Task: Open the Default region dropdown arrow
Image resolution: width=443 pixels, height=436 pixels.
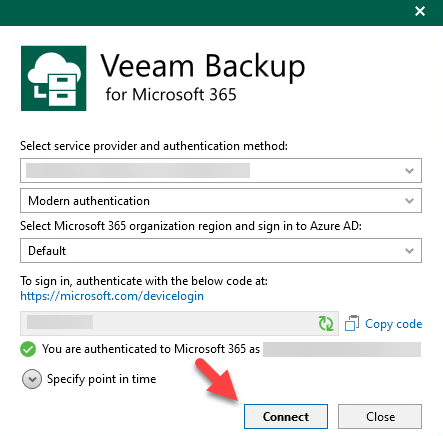Action: pyautogui.click(x=409, y=251)
